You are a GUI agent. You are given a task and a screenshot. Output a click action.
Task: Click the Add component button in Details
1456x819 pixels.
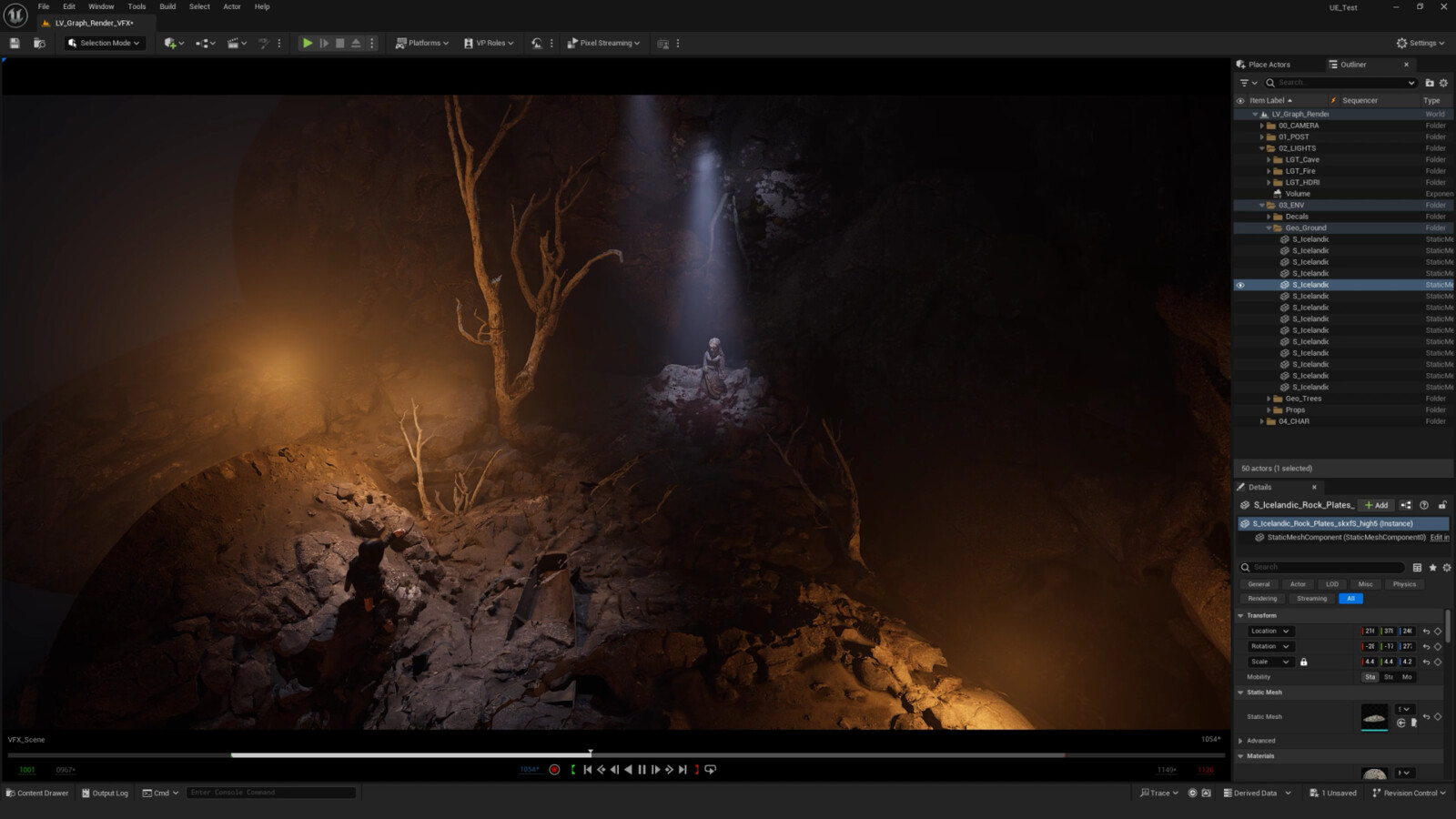click(x=1376, y=505)
